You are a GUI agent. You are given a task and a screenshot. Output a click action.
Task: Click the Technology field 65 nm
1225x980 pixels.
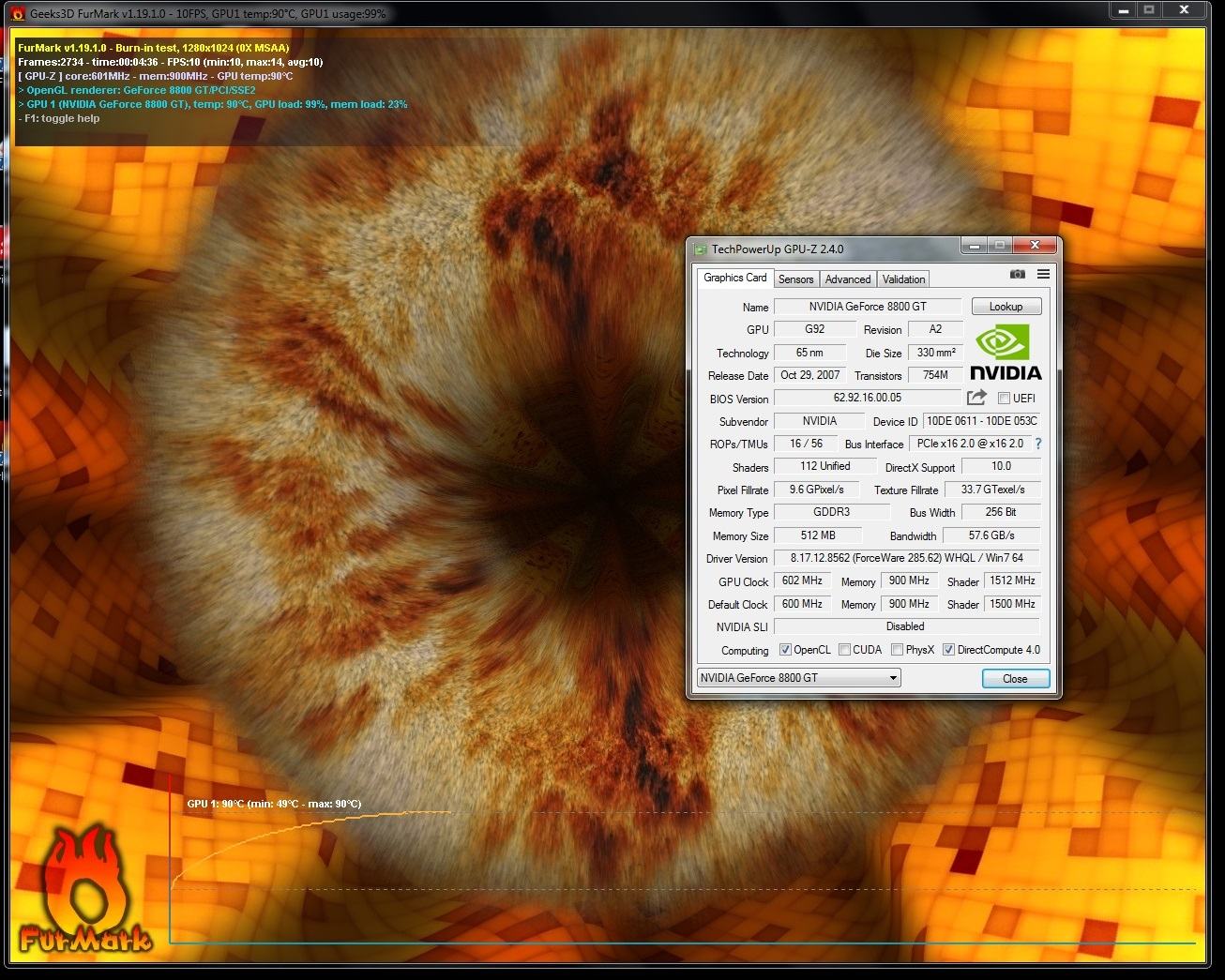click(809, 353)
